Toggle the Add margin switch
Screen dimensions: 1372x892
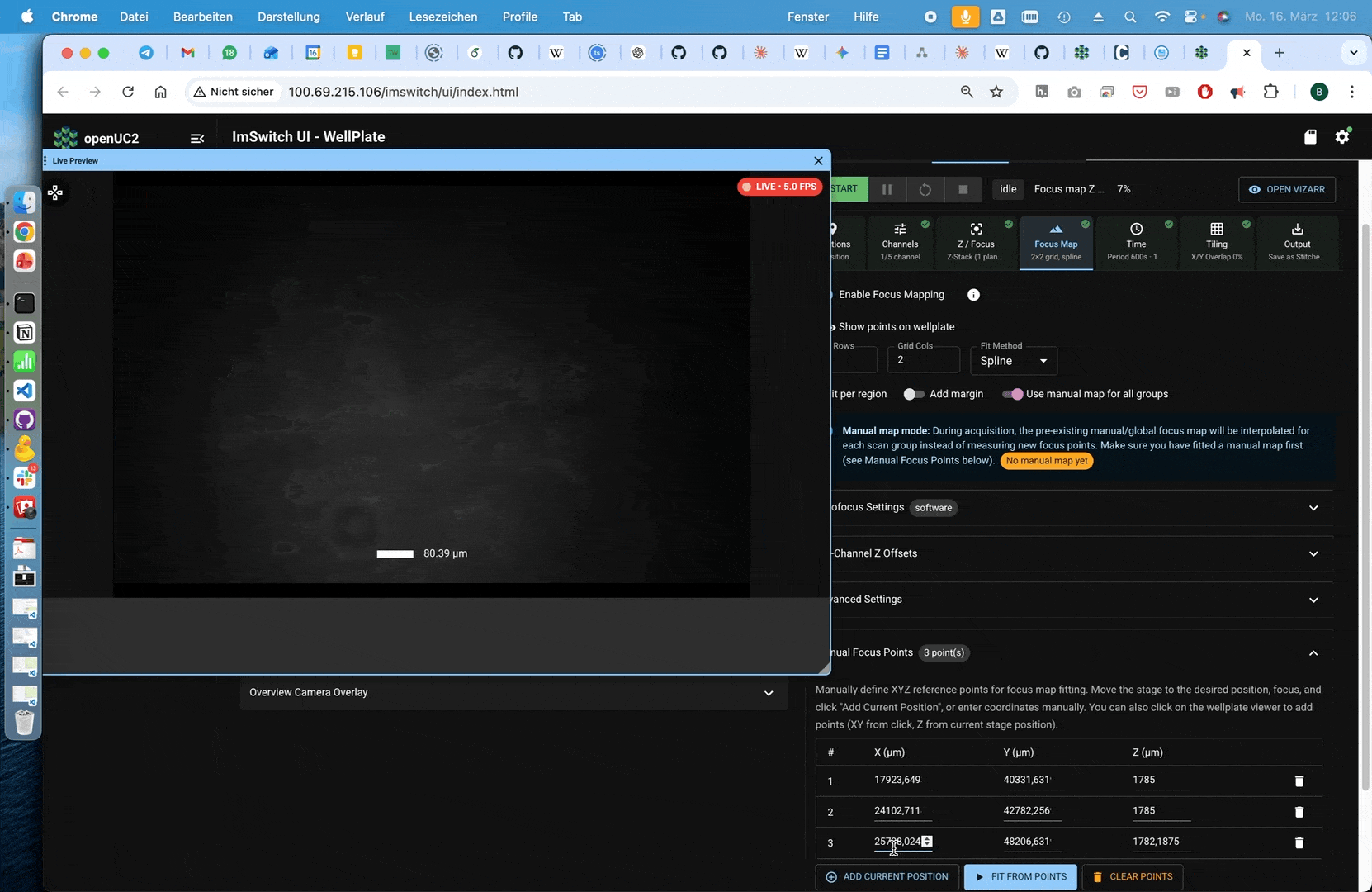pos(913,394)
